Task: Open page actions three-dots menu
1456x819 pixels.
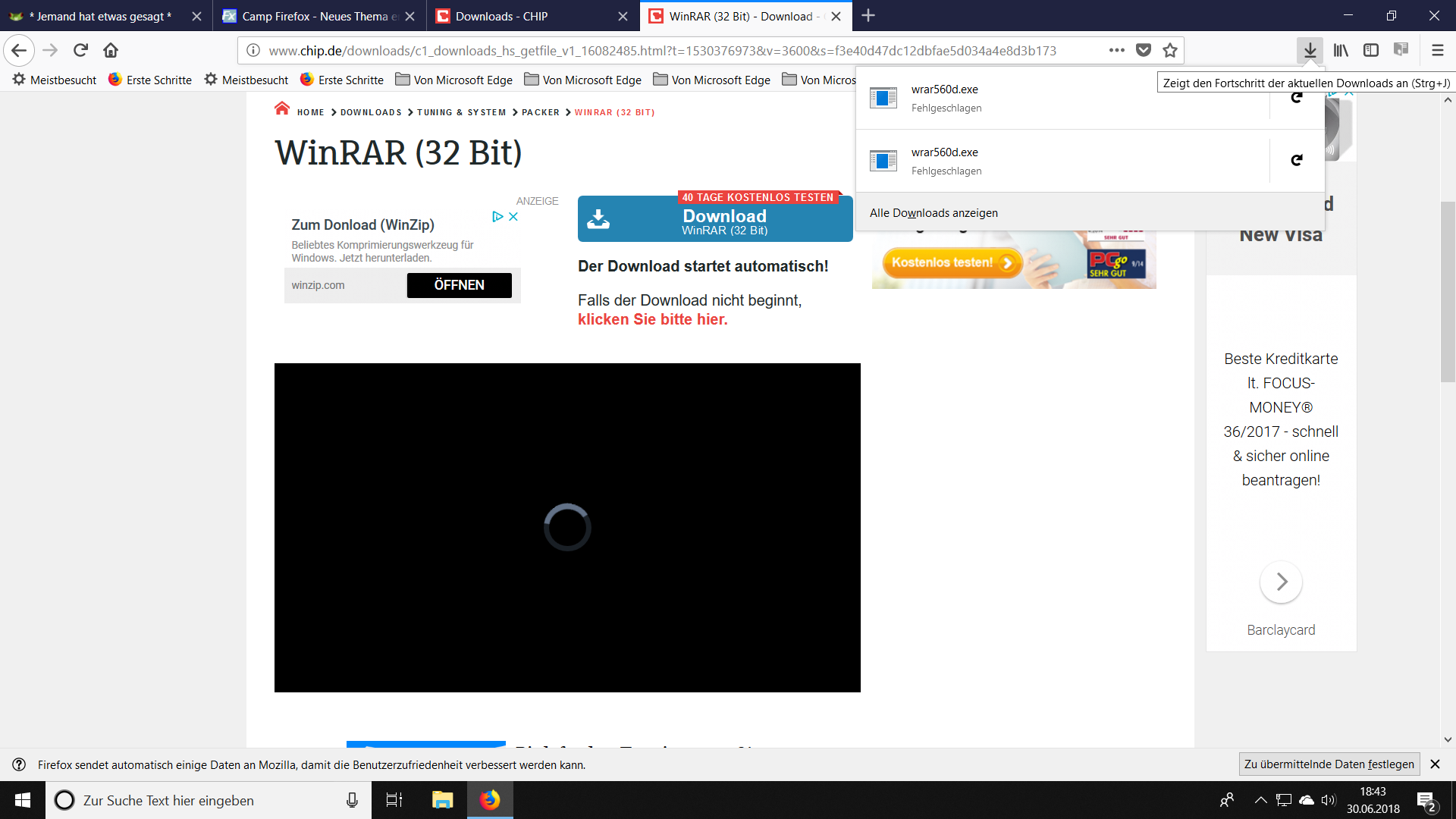Action: 1116,50
